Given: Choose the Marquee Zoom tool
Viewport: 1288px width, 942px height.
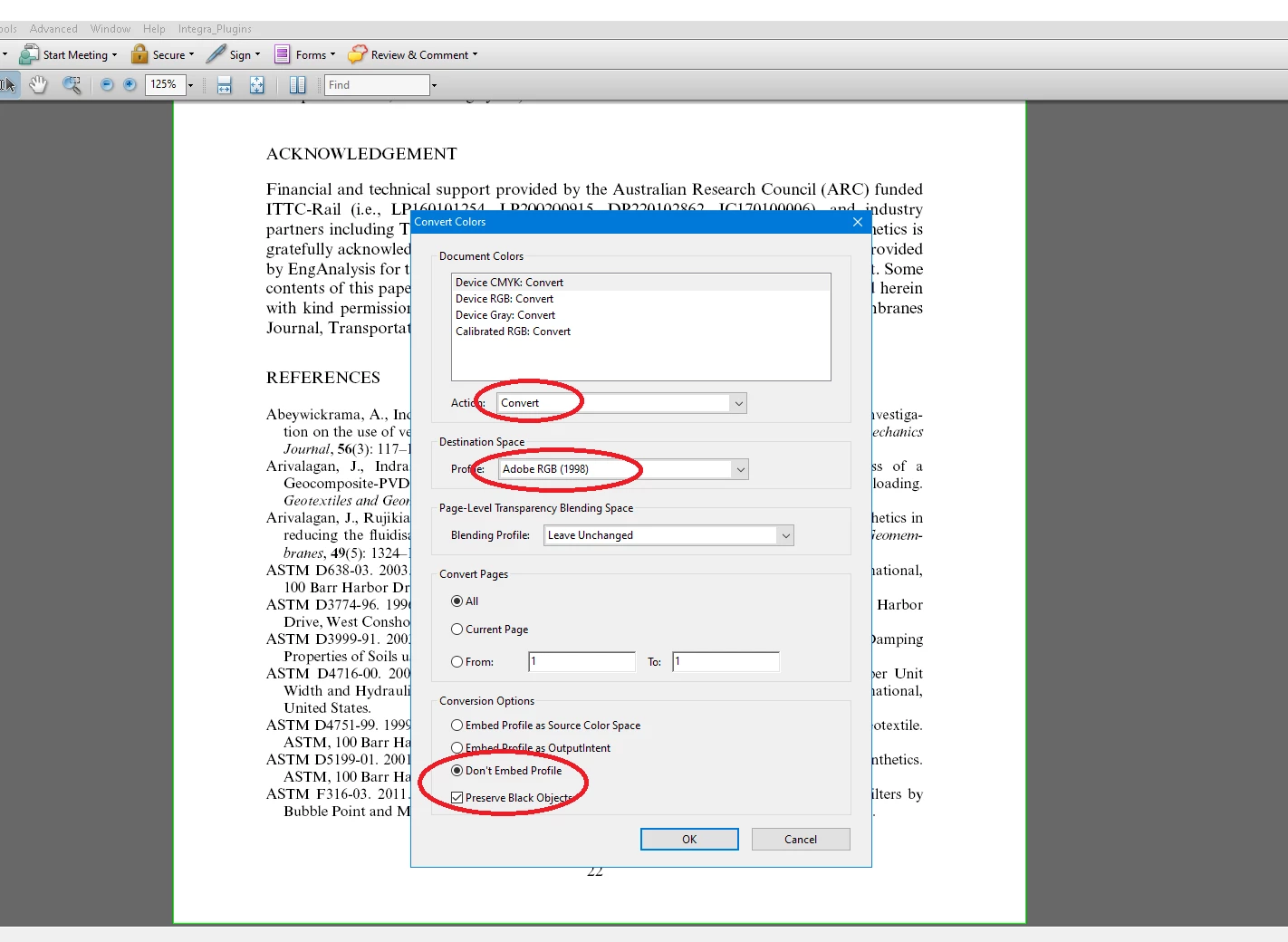Looking at the screenshot, I should (72, 85).
